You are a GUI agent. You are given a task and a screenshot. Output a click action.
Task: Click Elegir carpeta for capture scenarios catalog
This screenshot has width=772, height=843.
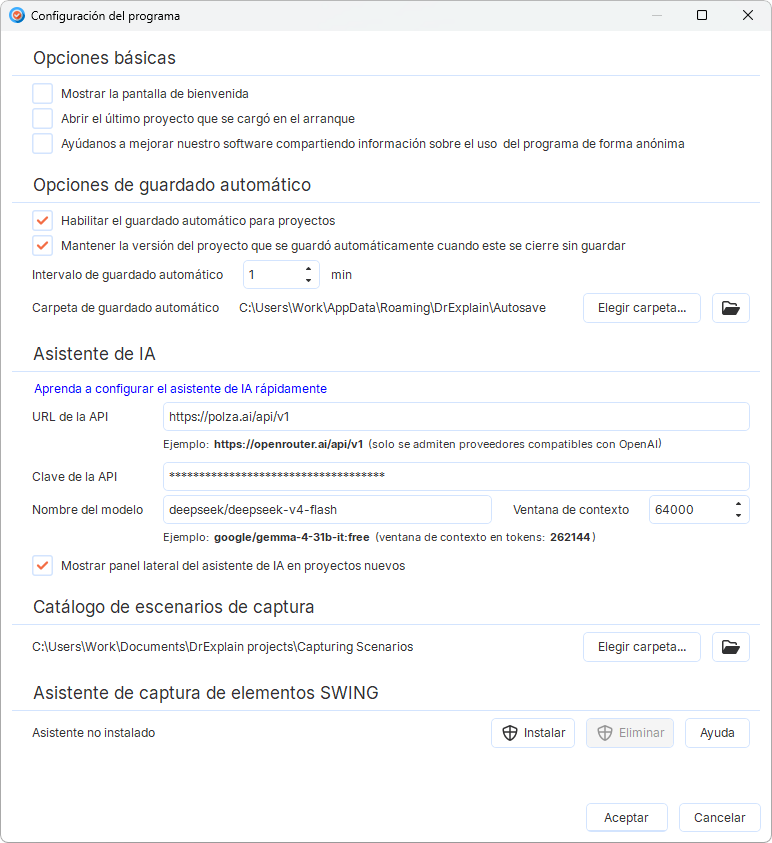[642, 647]
